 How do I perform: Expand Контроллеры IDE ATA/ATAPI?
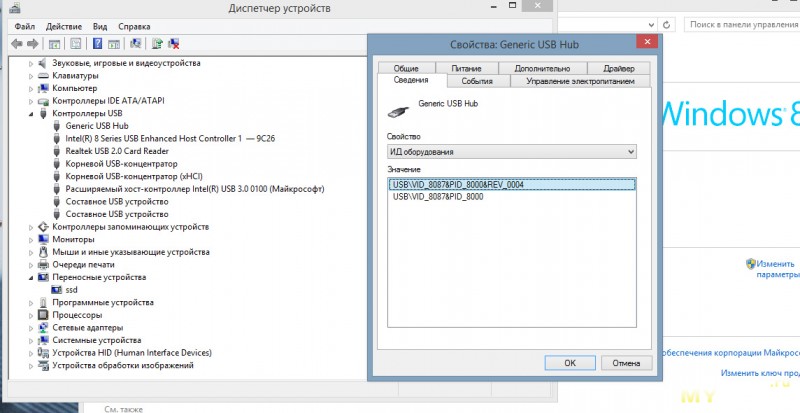tap(31, 101)
